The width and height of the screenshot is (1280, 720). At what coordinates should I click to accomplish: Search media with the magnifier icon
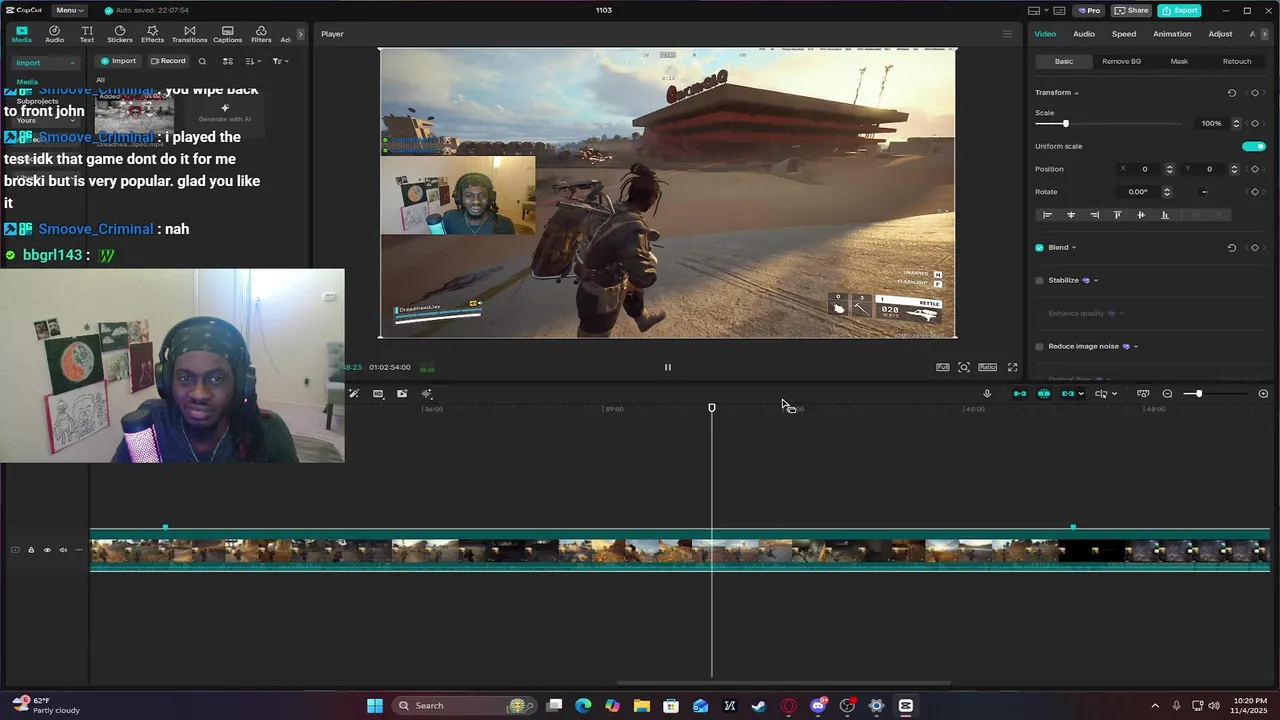[x=202, y=61]
